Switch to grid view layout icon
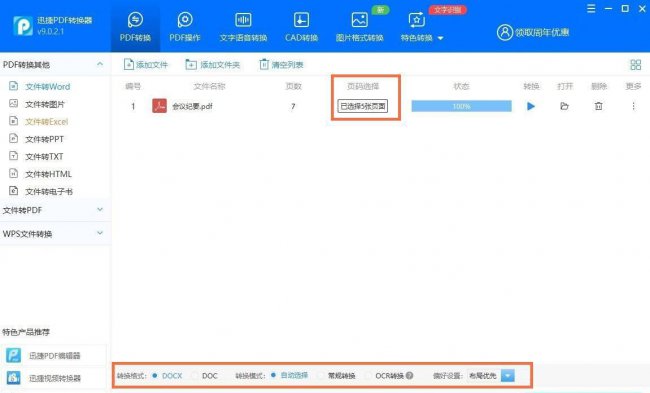This screenshot has height=393, width=650. [x=635, y=65]
